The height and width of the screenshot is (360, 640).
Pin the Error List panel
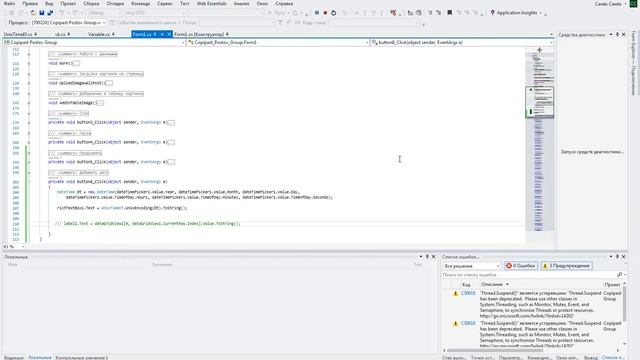pyautogui.click(x=617, y=257)
